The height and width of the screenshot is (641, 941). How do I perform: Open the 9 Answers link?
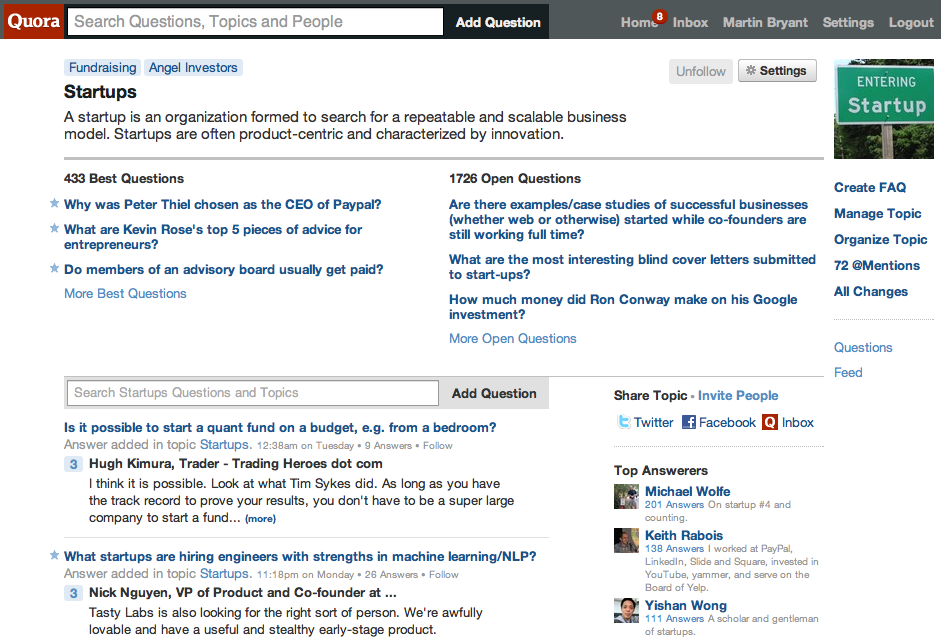click(388, 445)
